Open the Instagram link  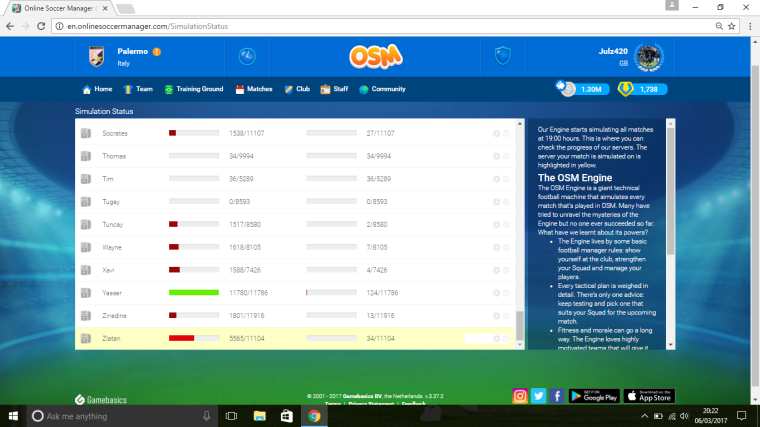tap(520, 396)
